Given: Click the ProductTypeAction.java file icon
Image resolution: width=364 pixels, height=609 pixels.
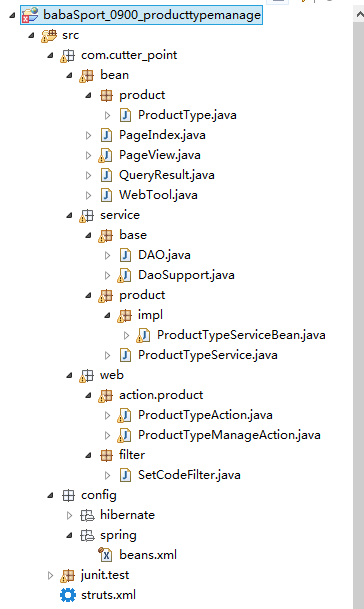Looking at the screenshot, I should pyautogui.click(x=125, y=415).
